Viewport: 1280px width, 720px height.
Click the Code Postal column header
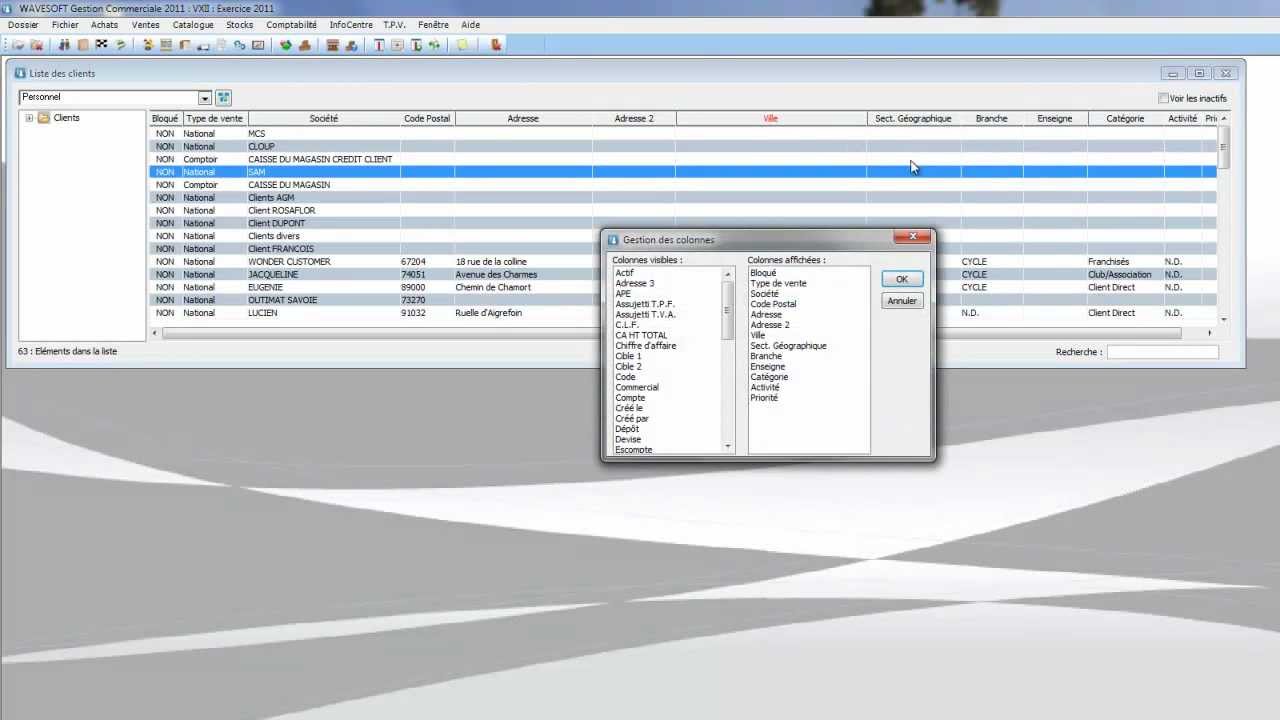(x=427, y=118)
